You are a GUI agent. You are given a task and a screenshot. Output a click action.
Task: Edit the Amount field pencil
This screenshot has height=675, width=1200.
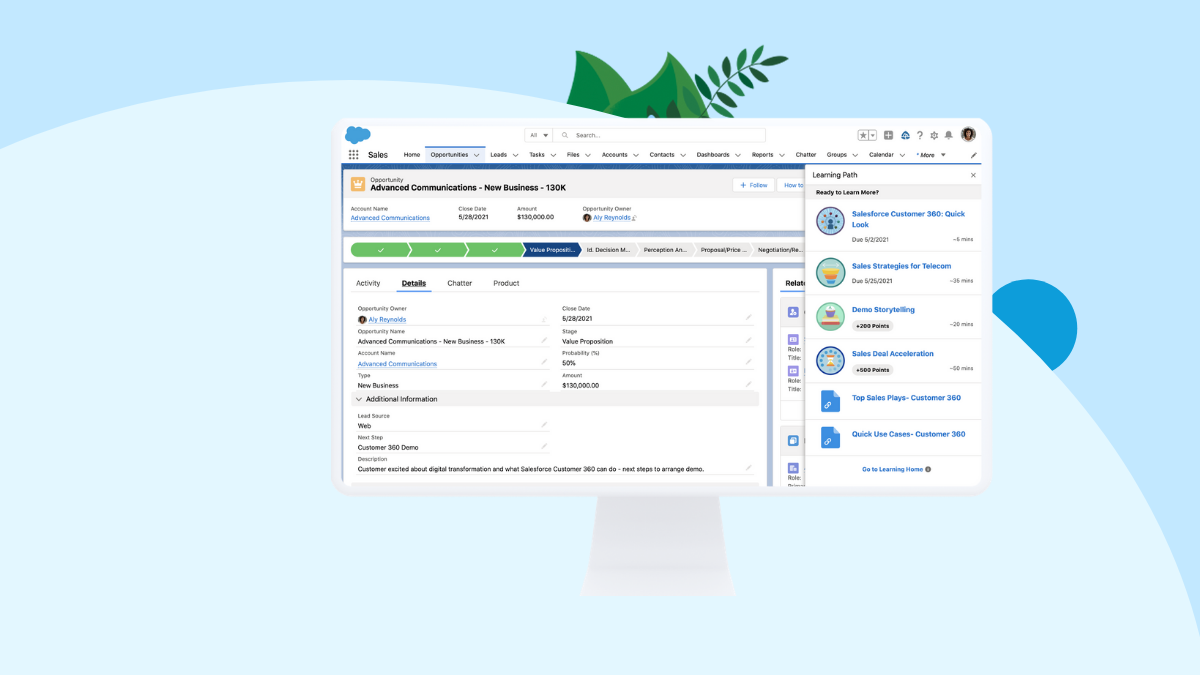point(748,384)
